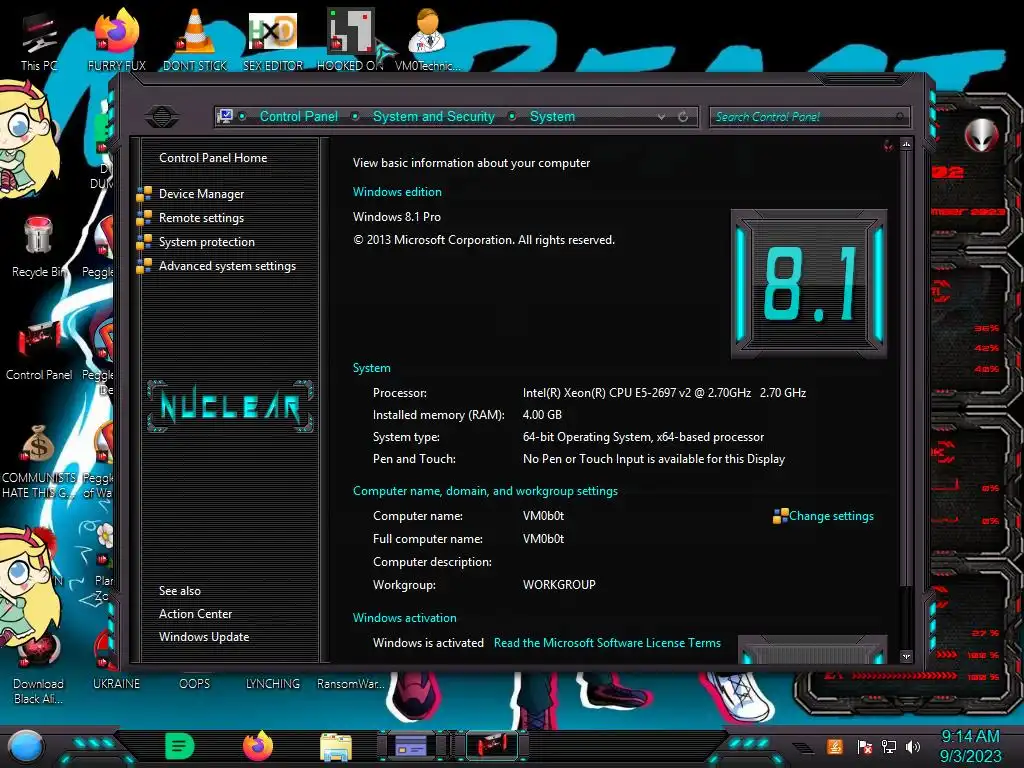Show hidden tray icons on the taskbar
The height and width of the screenshot is (768, 1024).
click(x=803, y=747)
